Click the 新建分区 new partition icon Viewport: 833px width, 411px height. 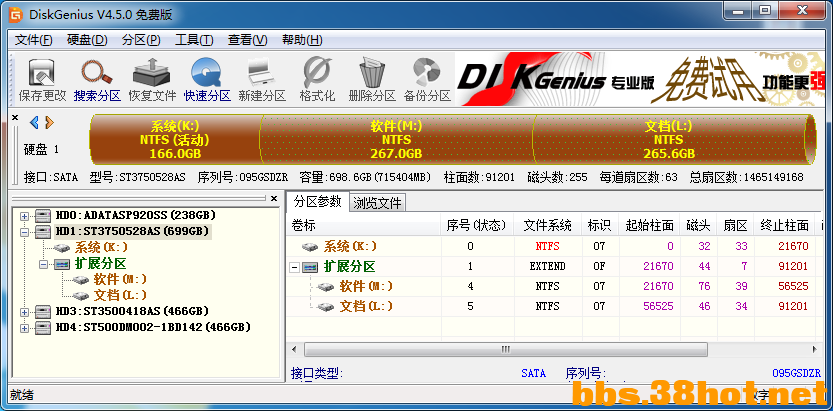pos(261,73)
